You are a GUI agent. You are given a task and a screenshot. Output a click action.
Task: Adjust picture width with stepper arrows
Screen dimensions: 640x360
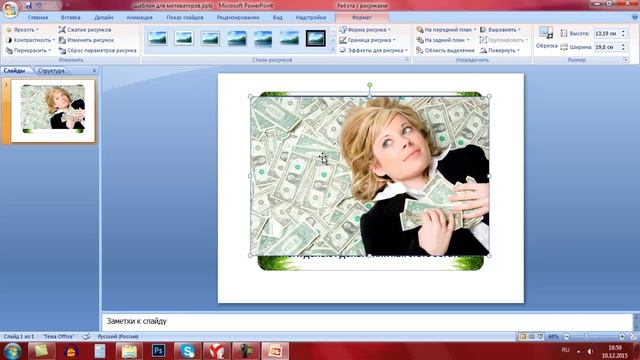pyautogui.click(x=623, y=47)
